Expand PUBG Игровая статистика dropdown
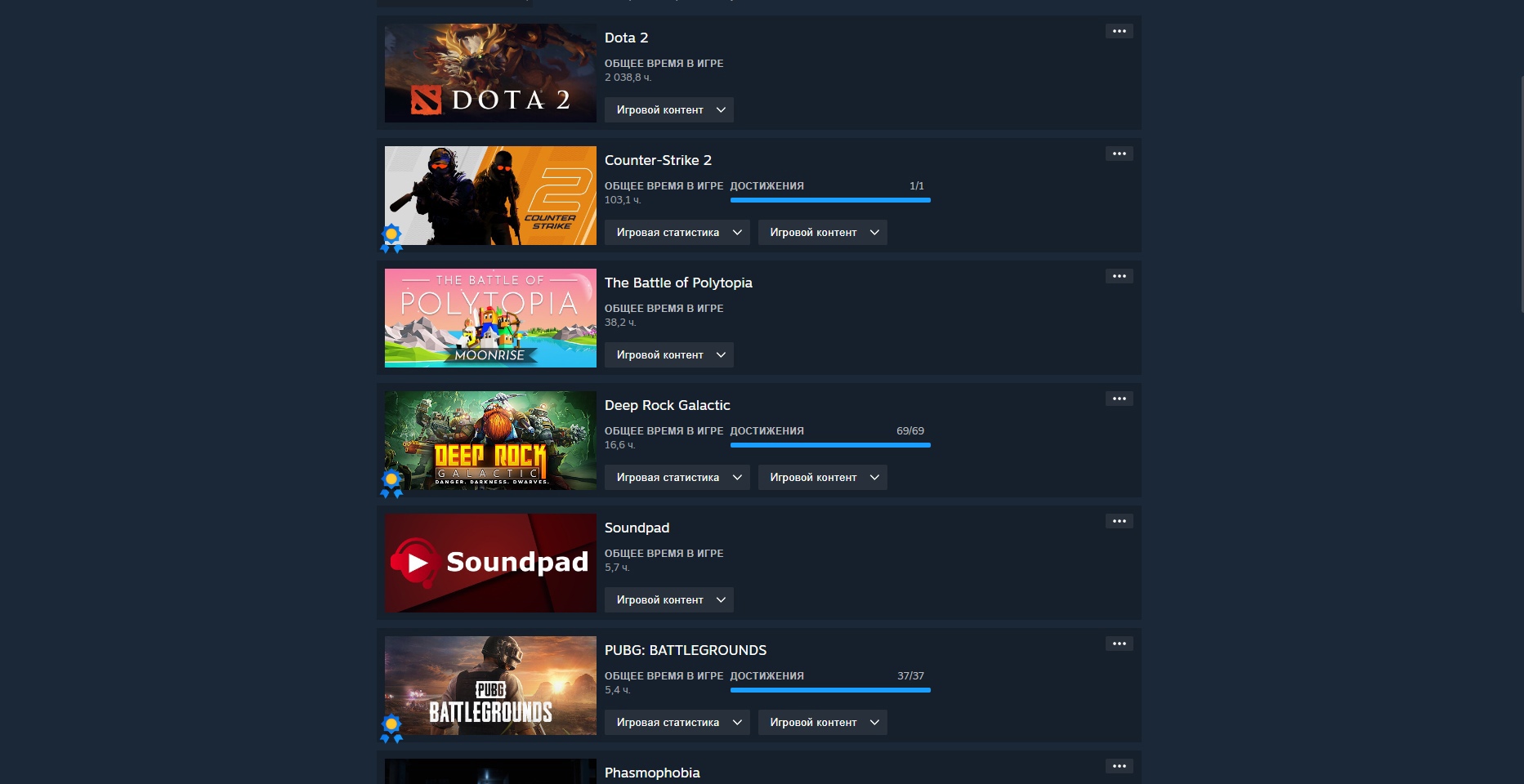 pos(677,723)
